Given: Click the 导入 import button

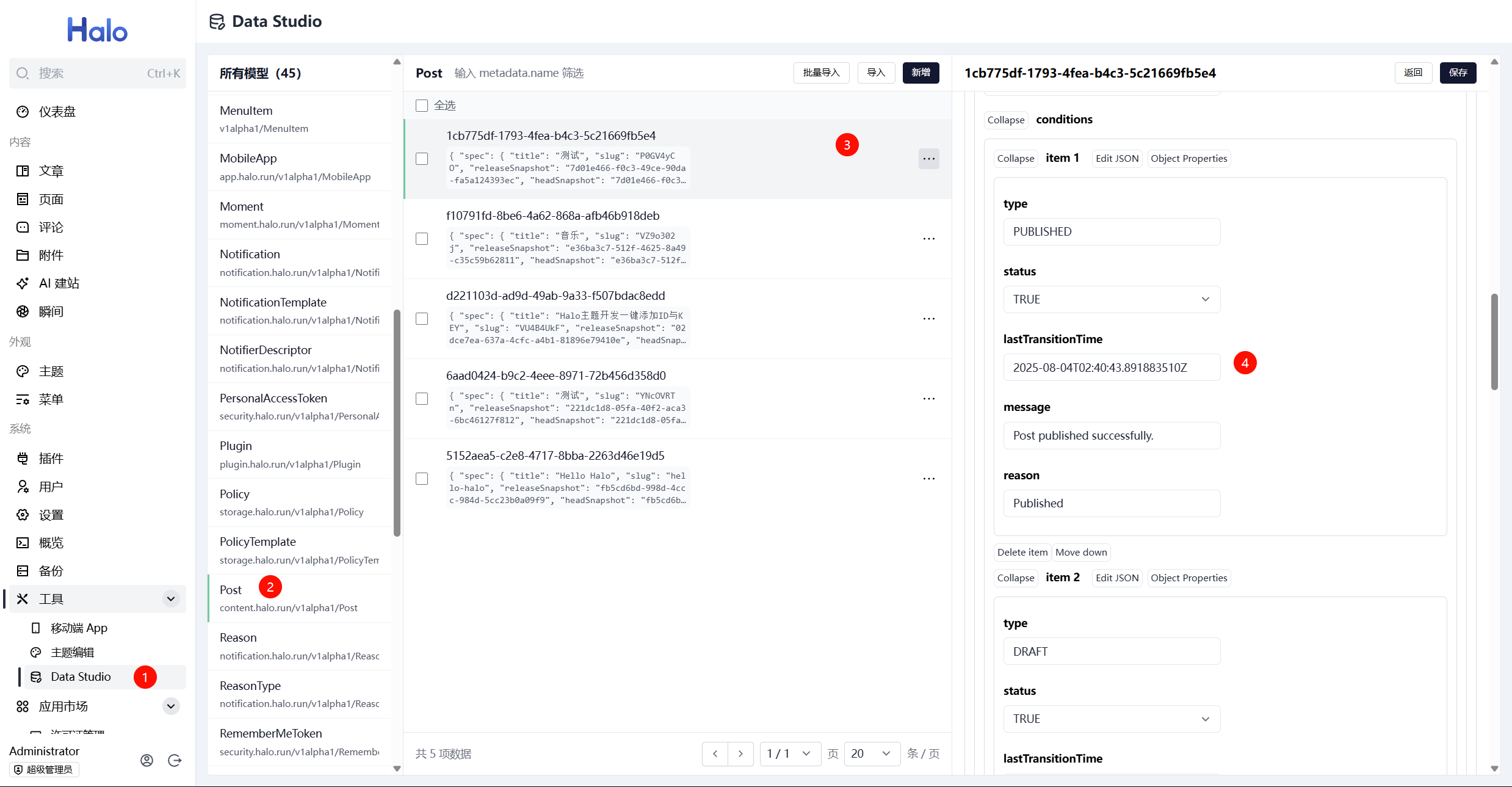Looking at the screenshot, I should point(876,73).
